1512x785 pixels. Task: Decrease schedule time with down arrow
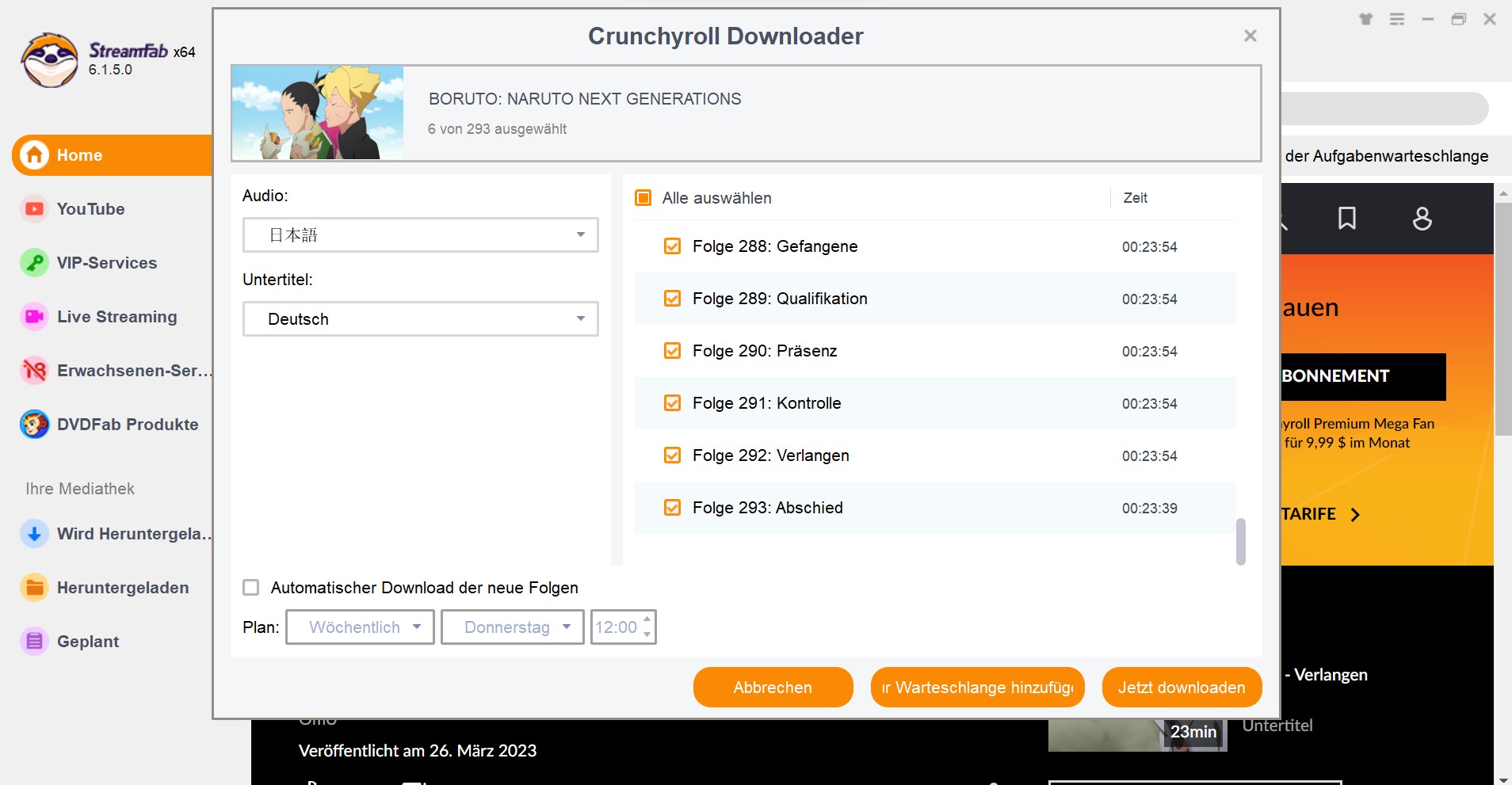(647, 634)
